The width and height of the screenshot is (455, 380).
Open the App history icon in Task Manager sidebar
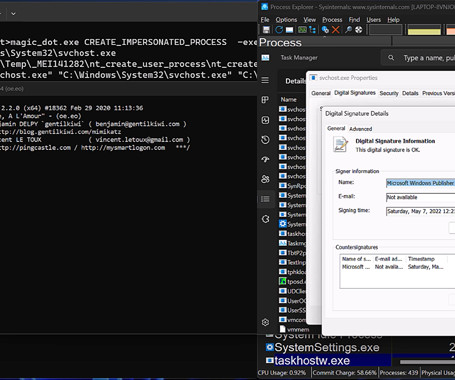(265, 140)
